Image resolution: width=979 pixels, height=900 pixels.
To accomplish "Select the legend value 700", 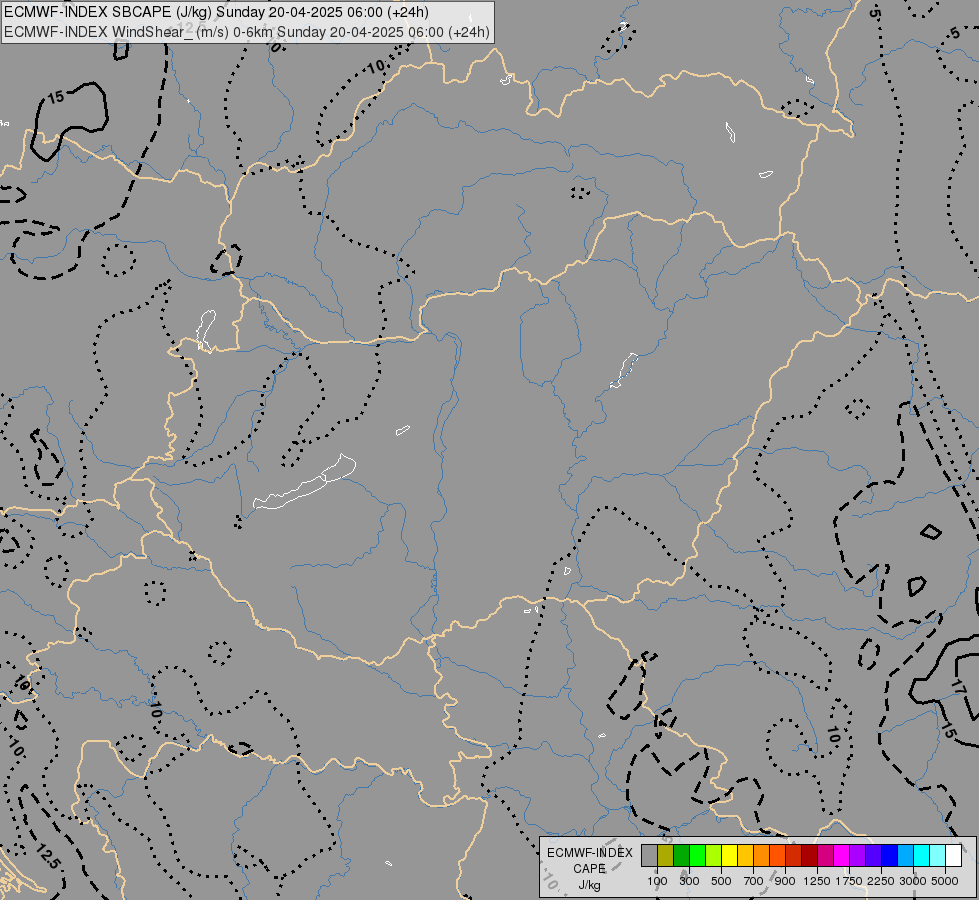I will pos(754,881).
